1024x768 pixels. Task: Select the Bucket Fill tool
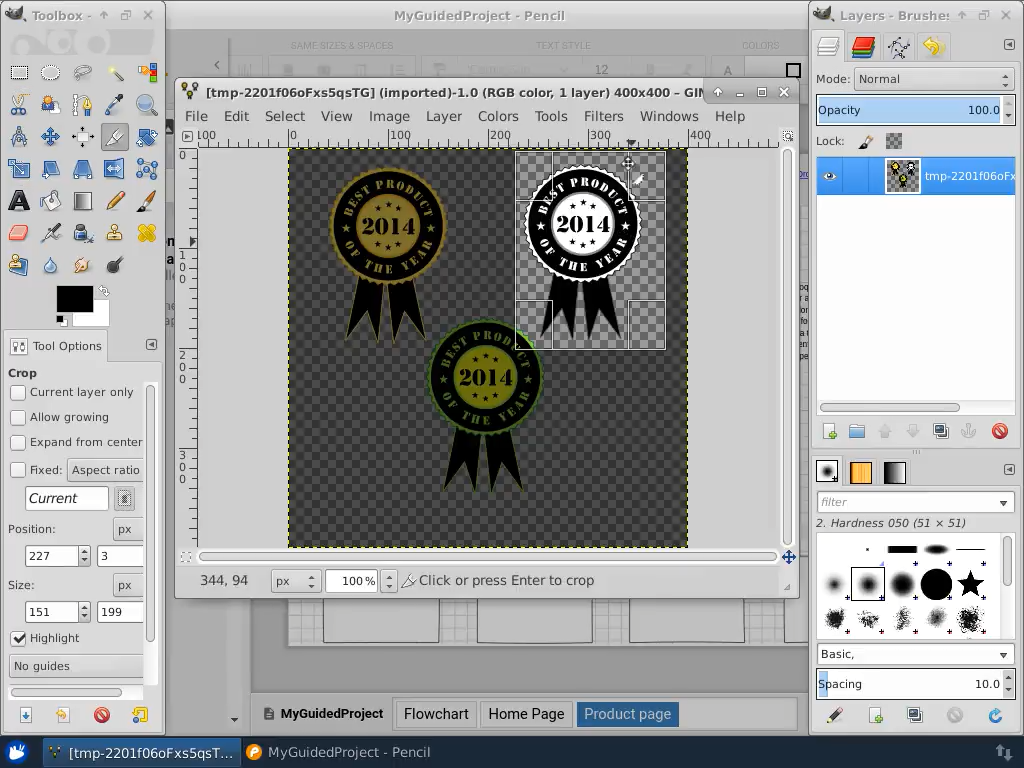[51, 201]
